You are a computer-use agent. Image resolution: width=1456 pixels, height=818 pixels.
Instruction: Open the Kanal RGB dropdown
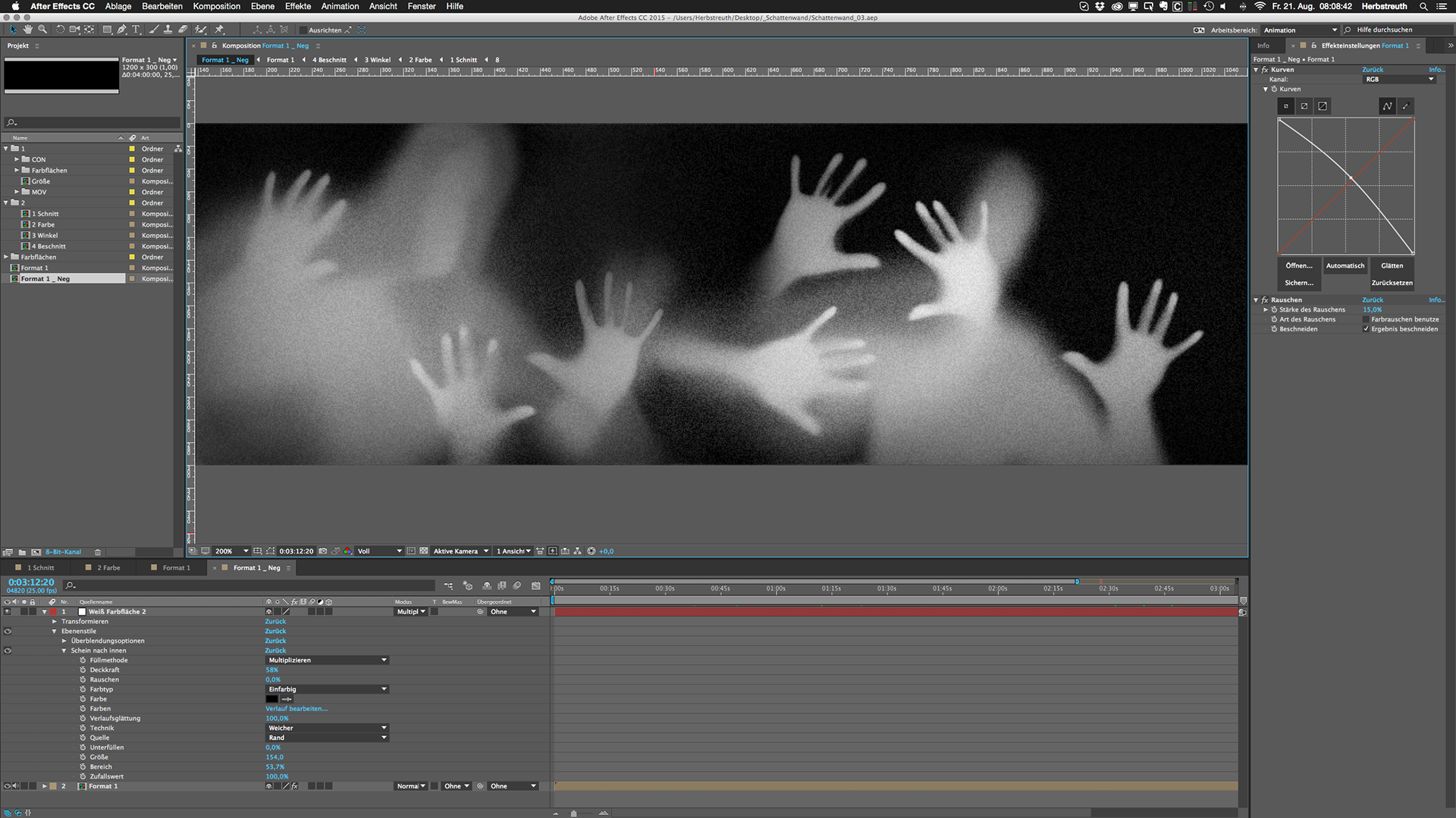point(1399,79)
